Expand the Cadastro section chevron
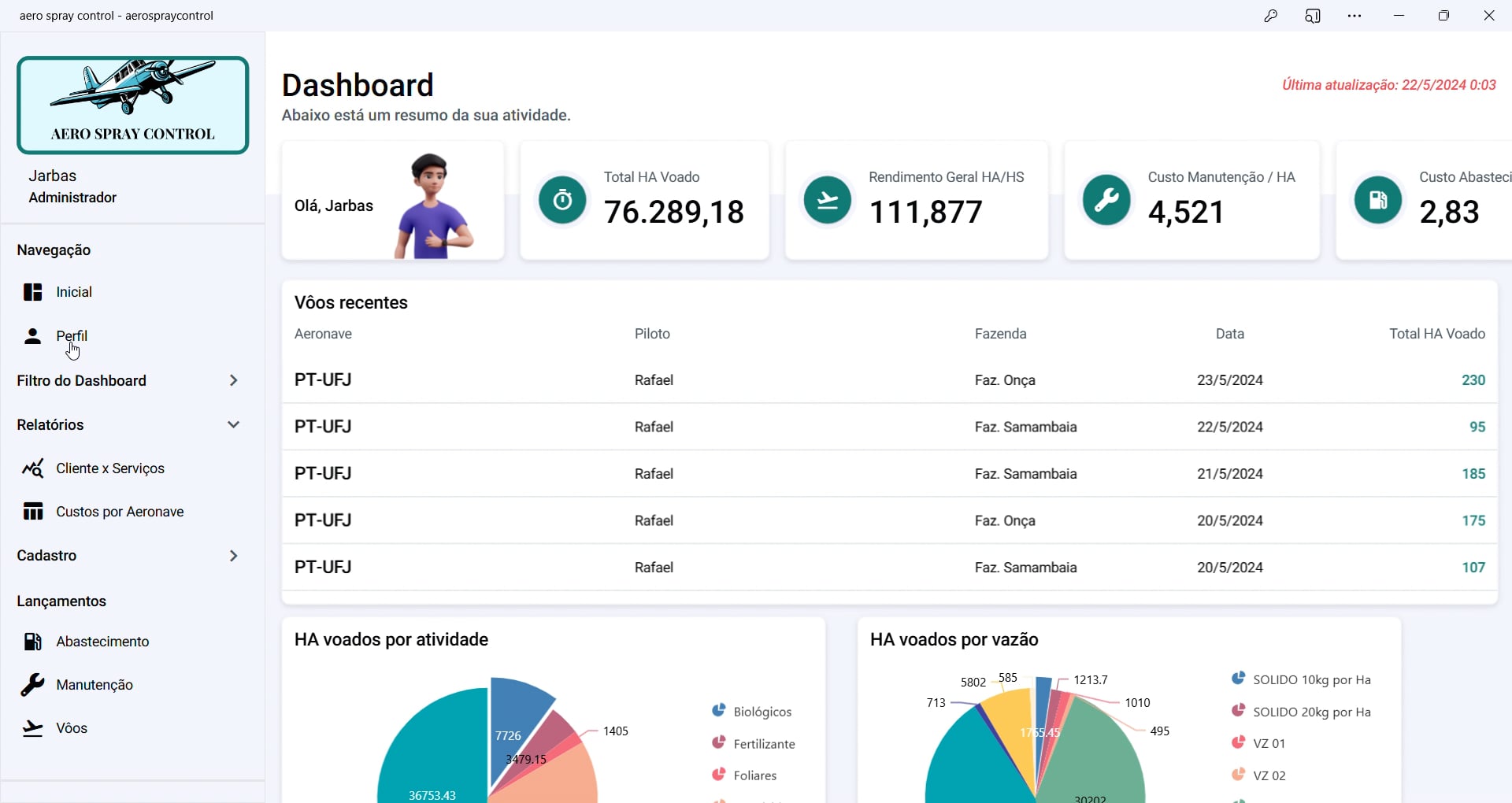 click(233, 556)
